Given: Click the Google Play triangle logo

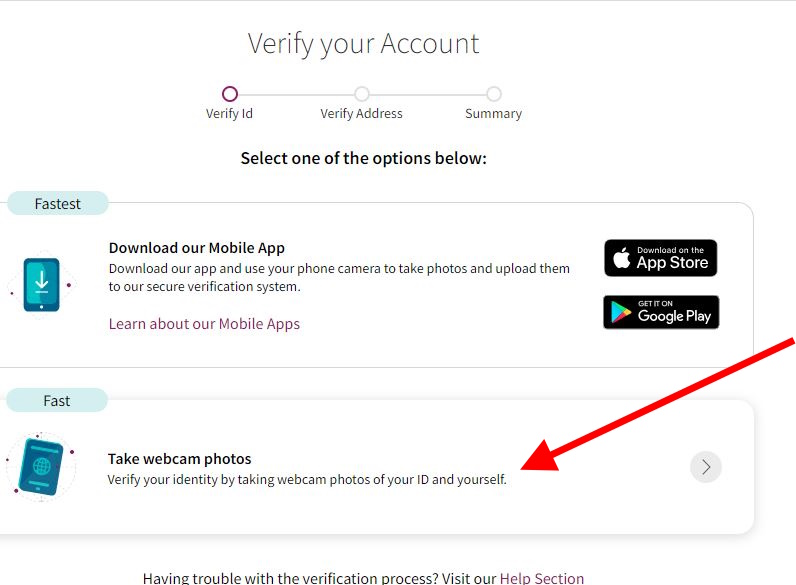Looking at the screenshot, I should [x=621, y=312].
